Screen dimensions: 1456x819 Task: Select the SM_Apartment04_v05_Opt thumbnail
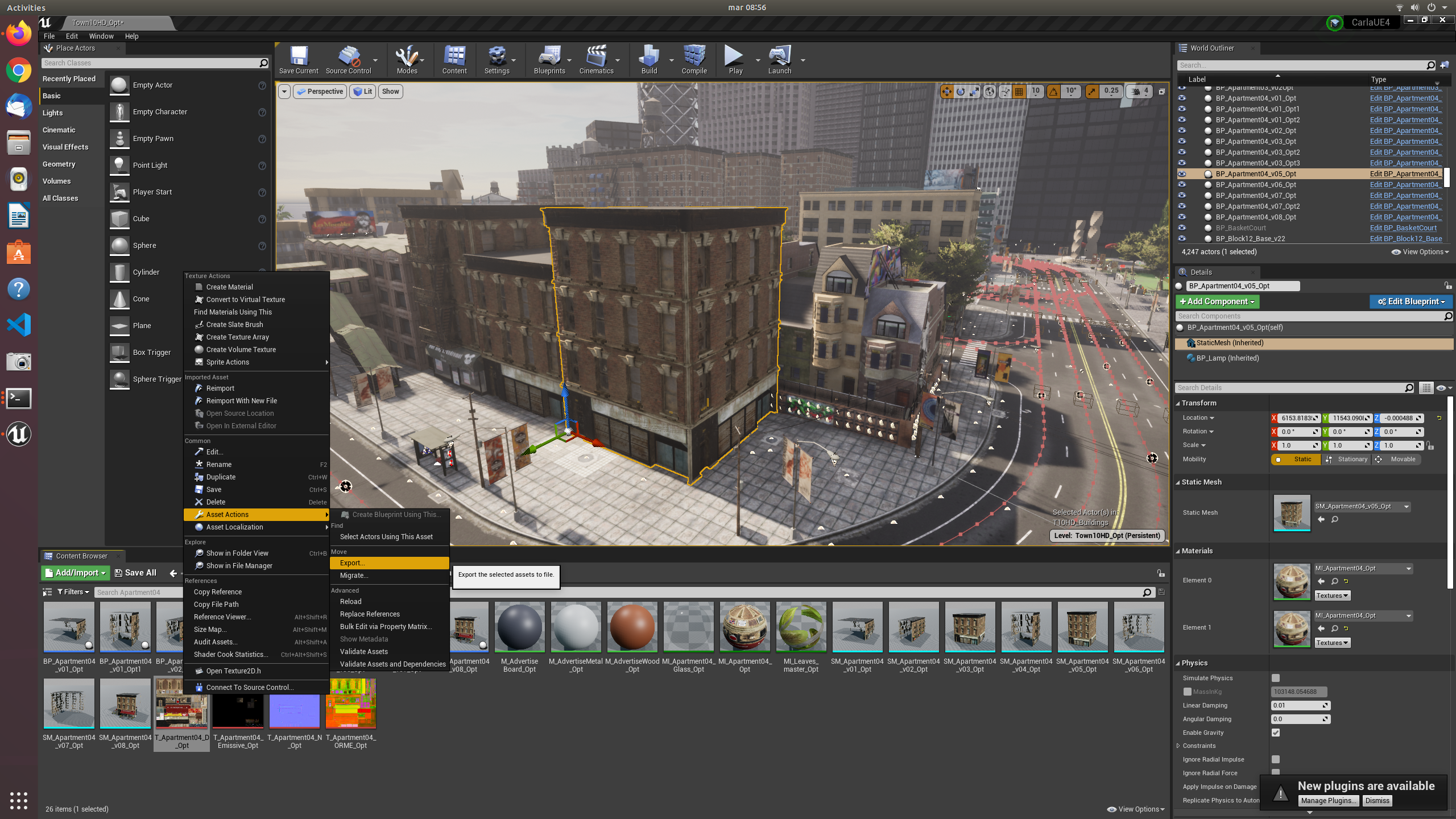(x=1082, y=627)
